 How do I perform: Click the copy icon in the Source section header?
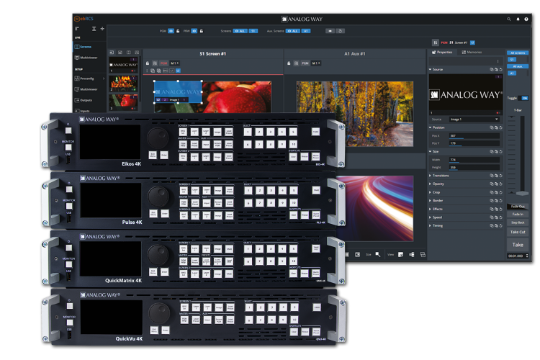(x=491, y=70)
